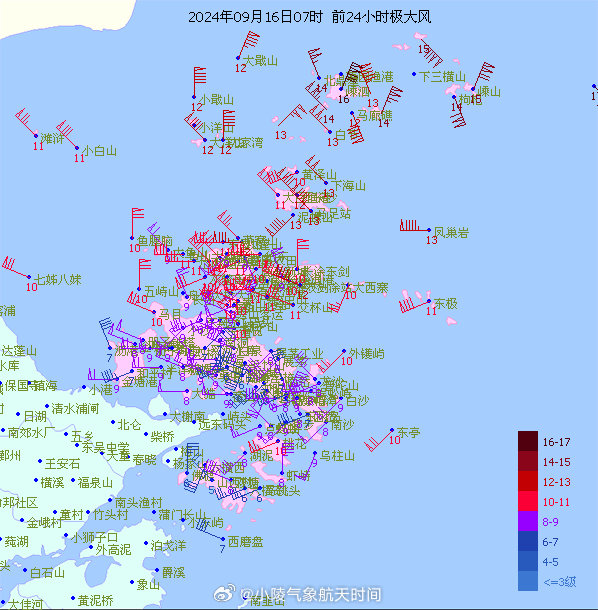Click the 象山 station label
The image size is (598, 610).
pyautogui.click(x=148, y=584)
